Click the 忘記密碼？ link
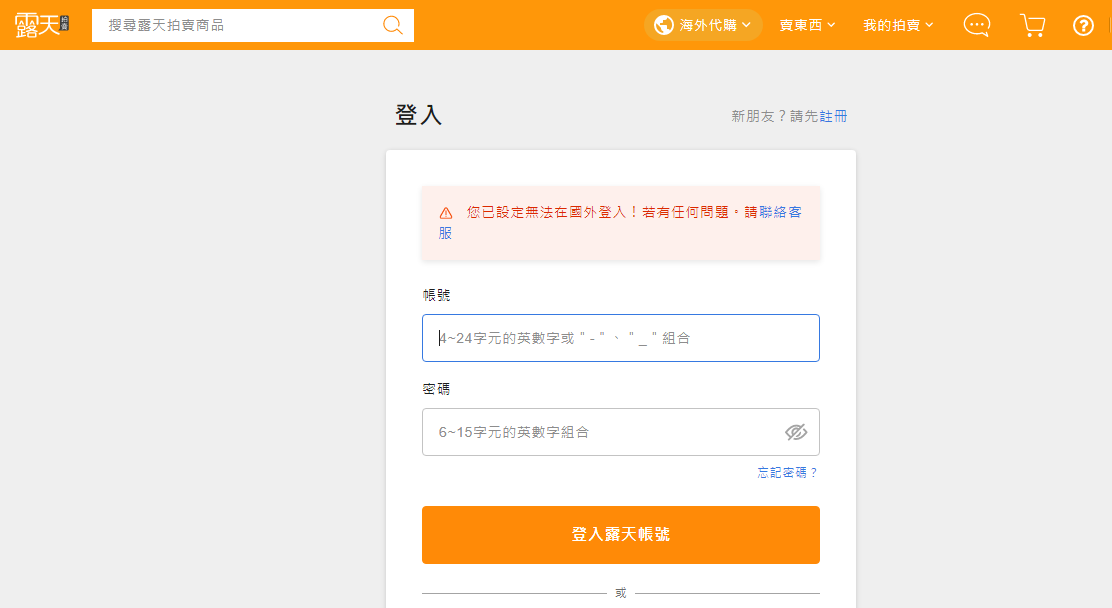Viewport: 1112px width, 608px height. (x=788, y=472)
